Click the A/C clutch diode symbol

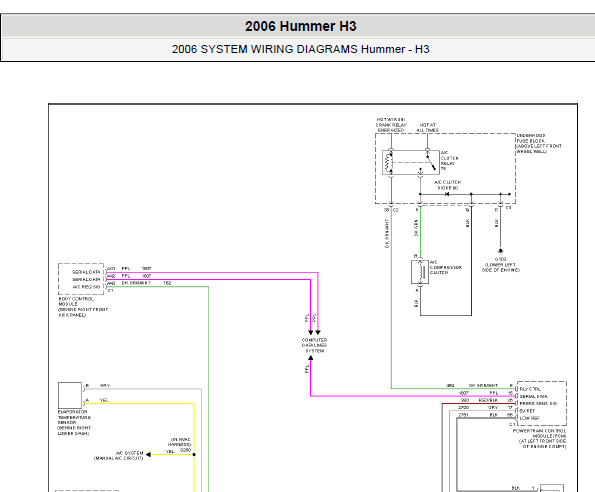point(447,194)
